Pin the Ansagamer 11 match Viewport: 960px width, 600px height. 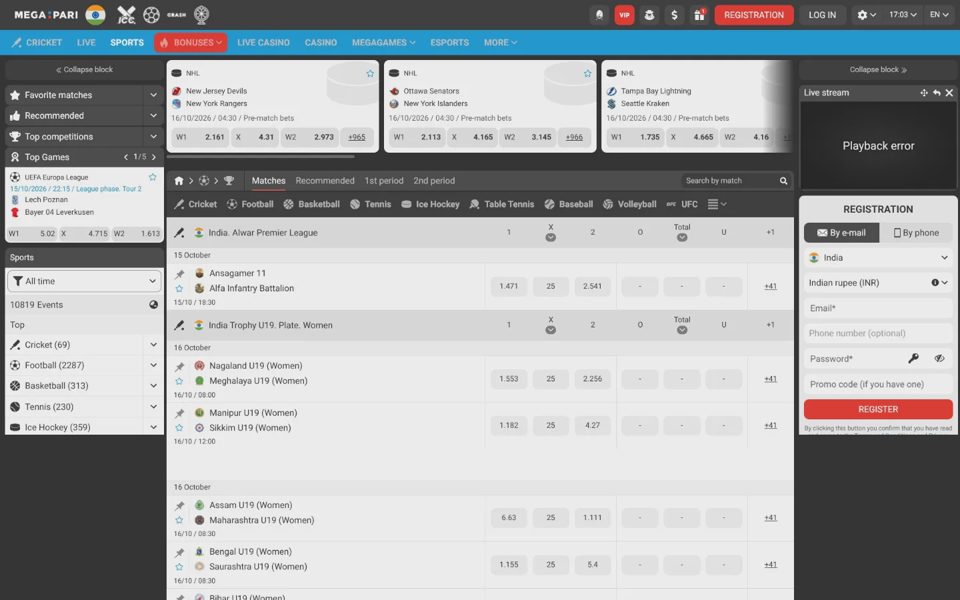[179, 274]
